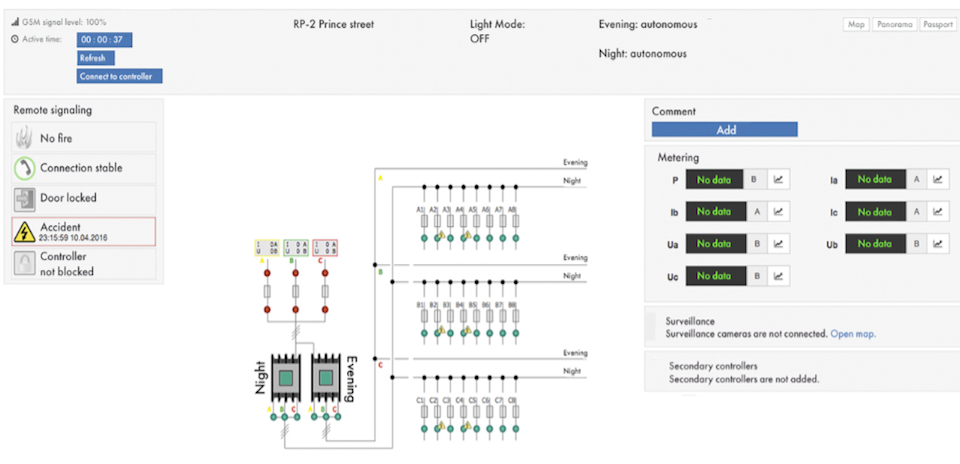Screen dimensions: 960x464
Task: Click the Accident warning triangle icon
Action: [24, 232]
